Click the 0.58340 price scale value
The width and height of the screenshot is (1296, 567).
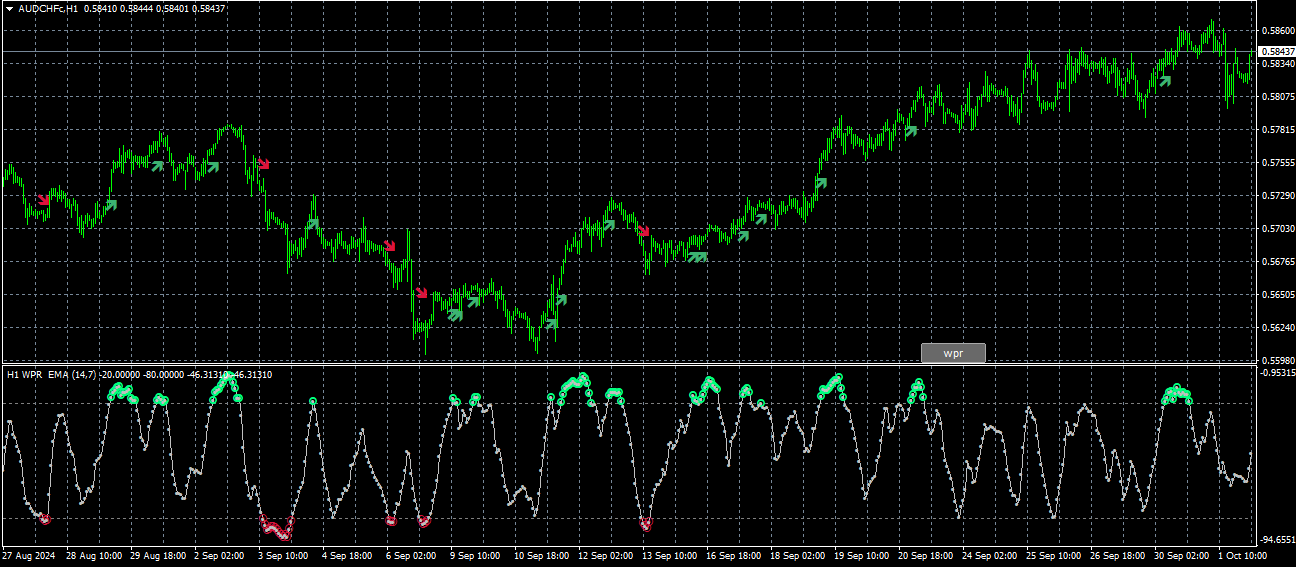(1276, 64)
